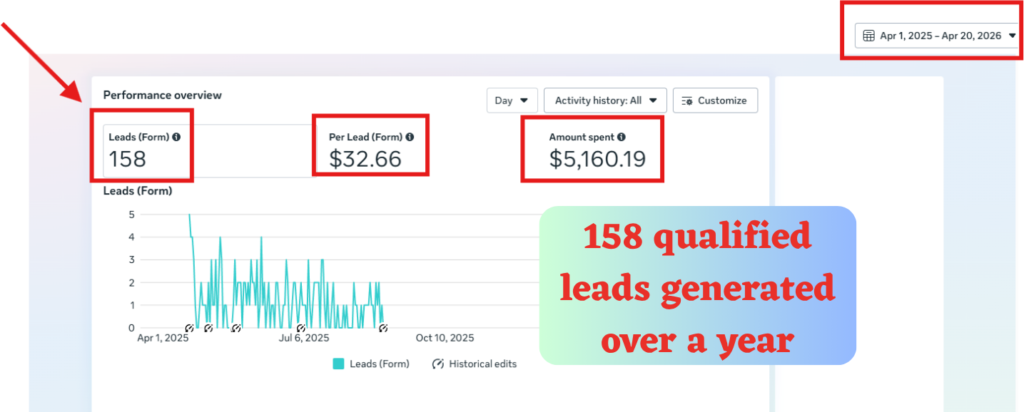This screenshot has width=1024, height=412.
Task: Click the Performance overview heading
Action: (163, 95)
